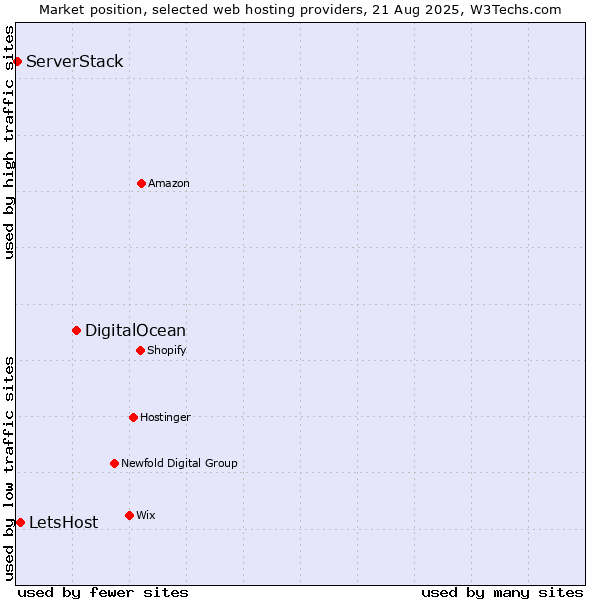Select the DigitalOcean label
Image resolution: width=600 pixels, height=600 pixels.
tap(135, 331)
